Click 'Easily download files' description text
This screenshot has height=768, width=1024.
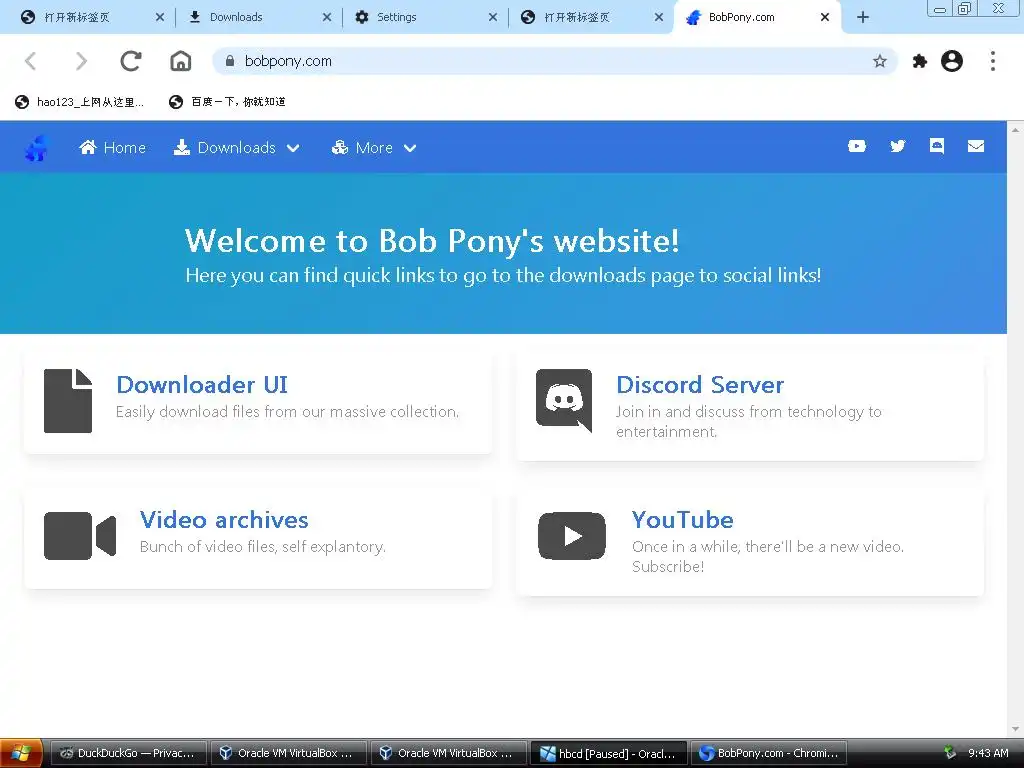click(x=287, y=411)
